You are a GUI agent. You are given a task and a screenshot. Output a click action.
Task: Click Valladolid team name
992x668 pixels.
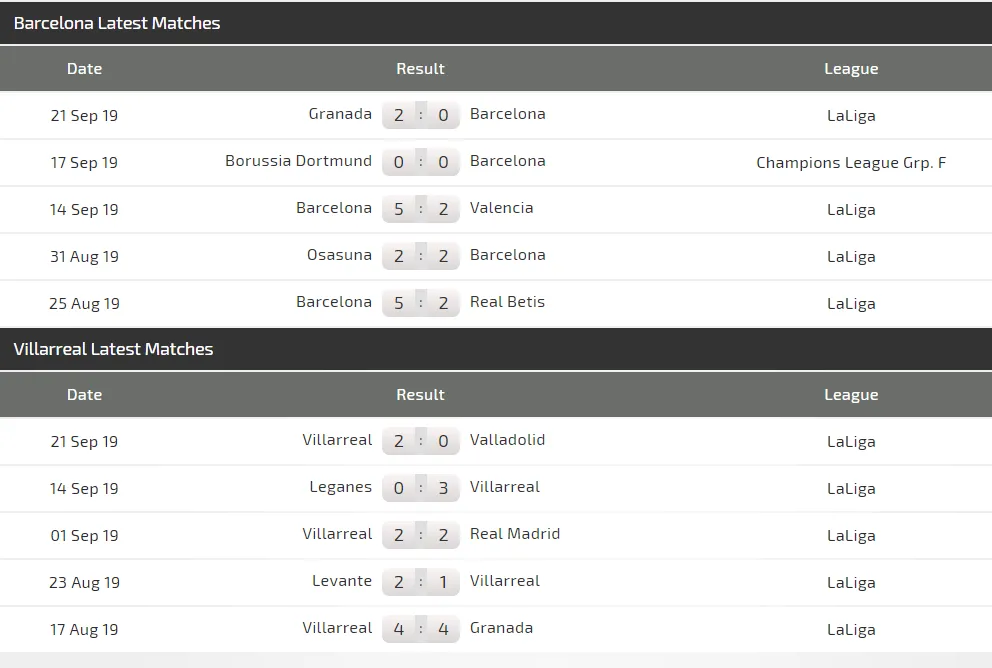click(x=507, y=440)
